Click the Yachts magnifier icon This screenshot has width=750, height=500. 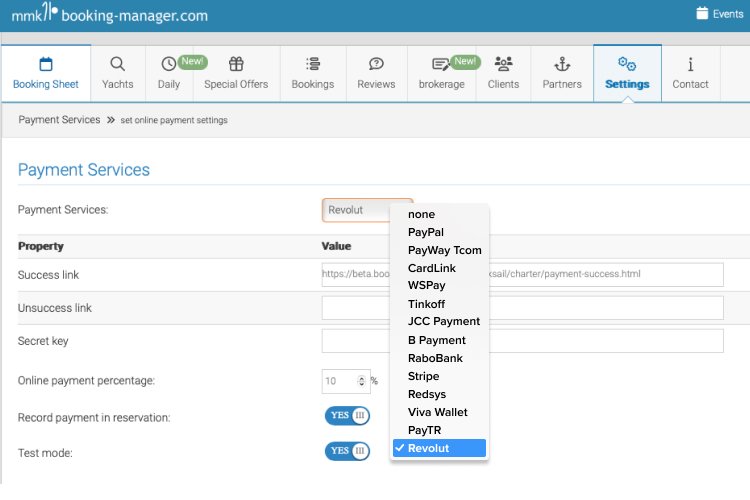point(118,64)
